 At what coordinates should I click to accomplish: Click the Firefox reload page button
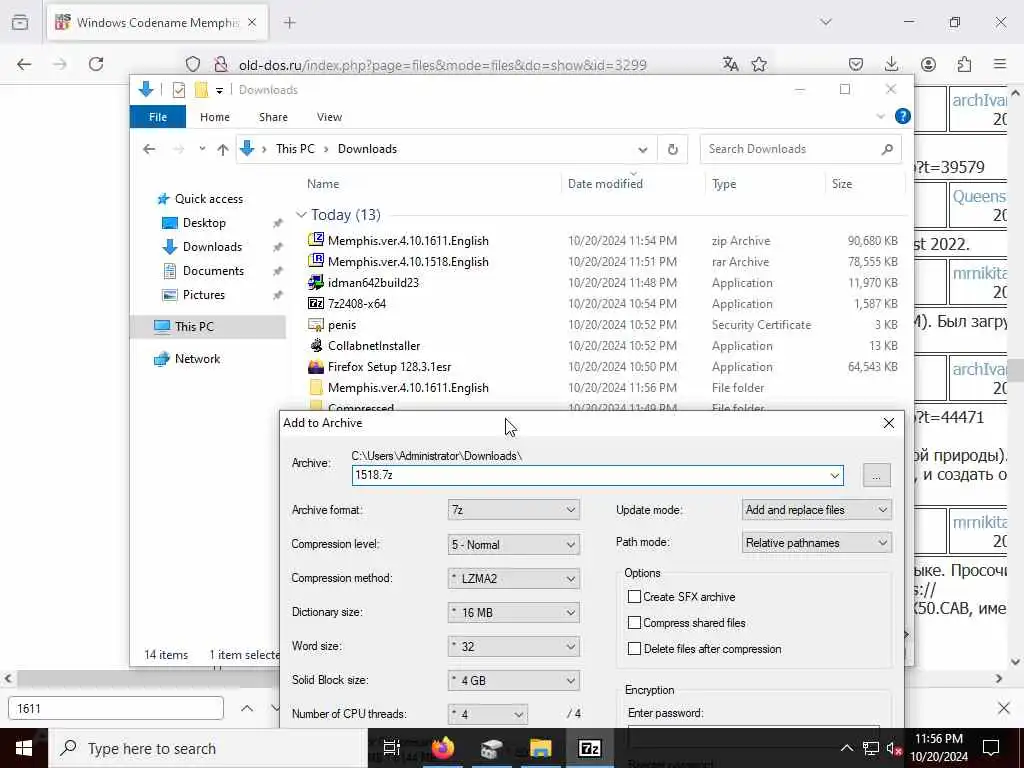[96, 64]
